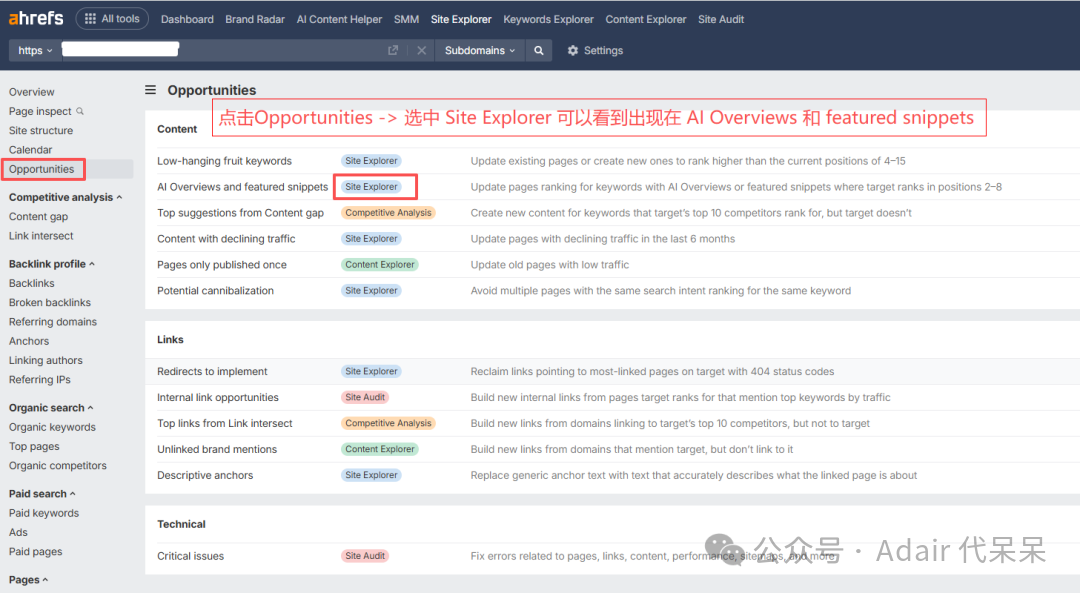This screenshot has width=1080, height=593.
Task: Open Site Audit in top nav
Action: [x=721, y=19]
